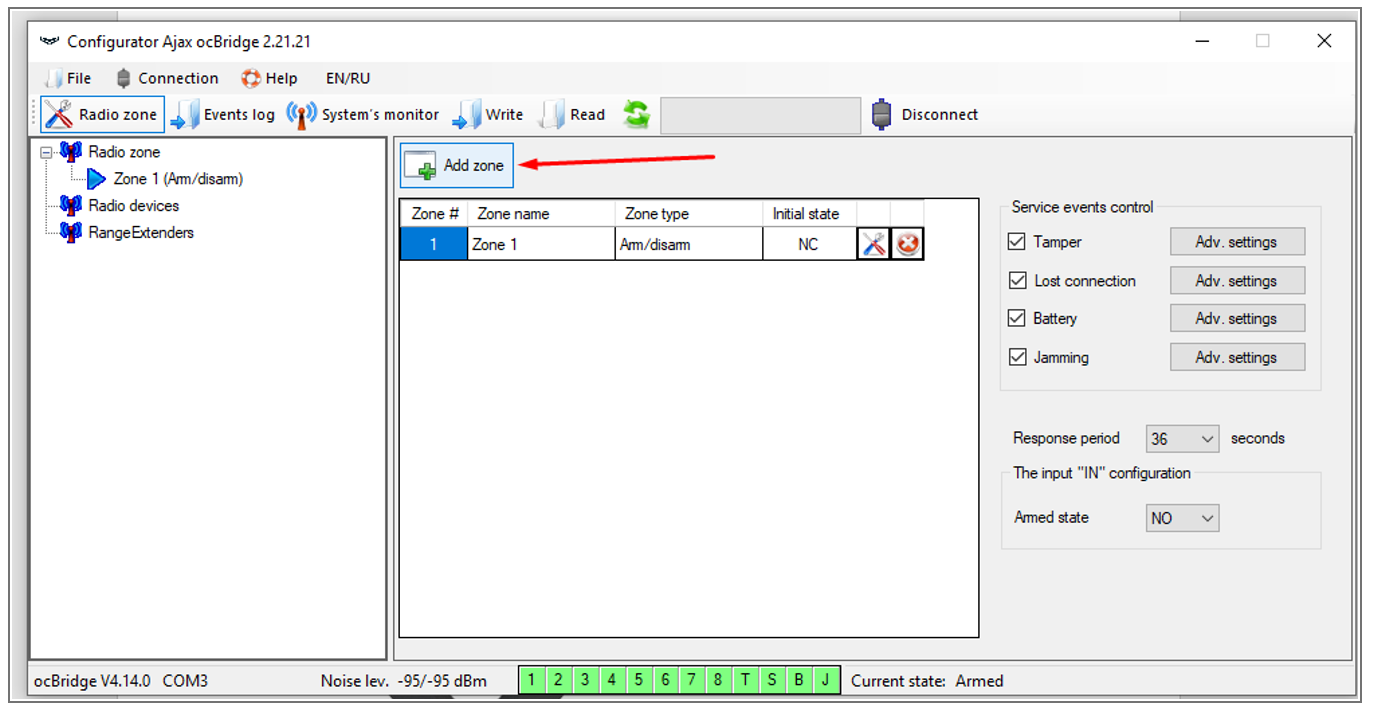The height and width of the screenshot is (710, 1373).
Task: Click status indicator 7 in status bar
Action: (x=691, y=681)
